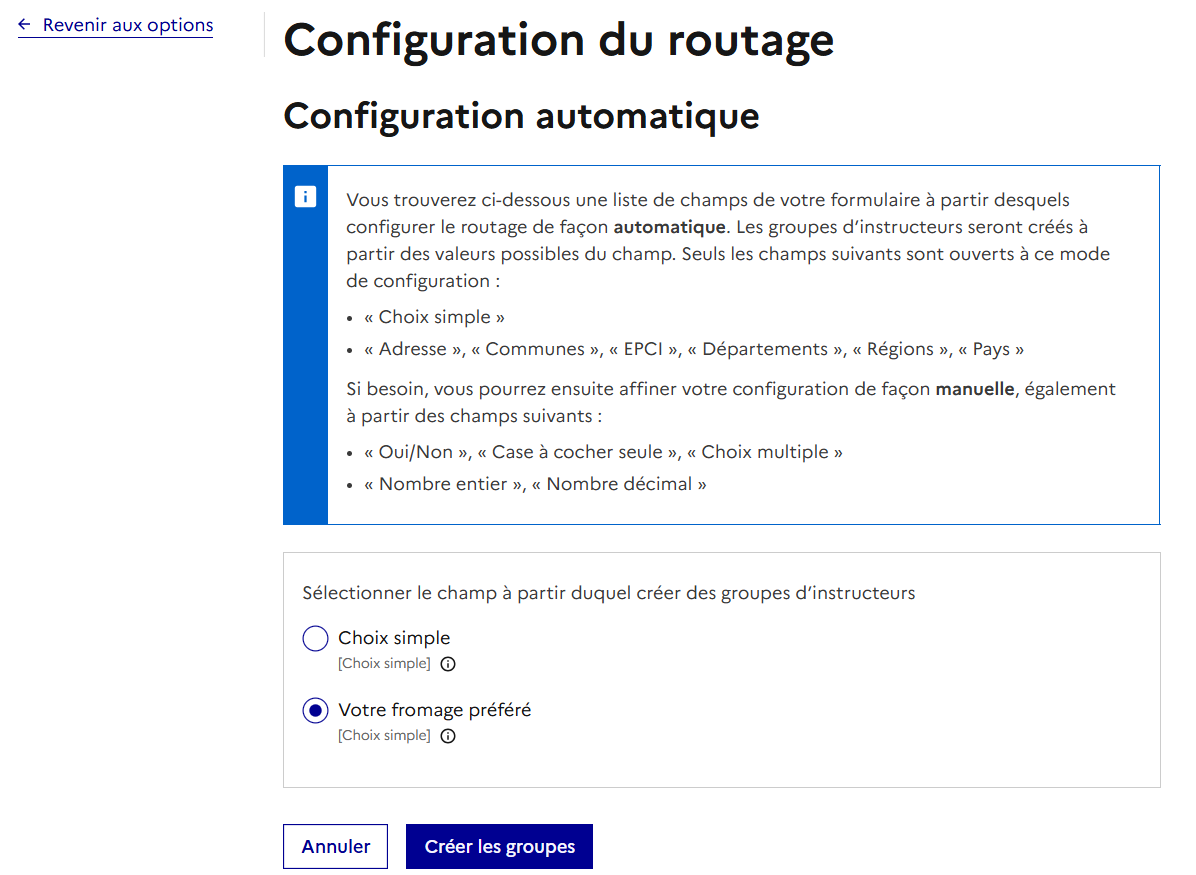Click the Configuration du routage heading
1196x875 pixels.
click(558, 40)
